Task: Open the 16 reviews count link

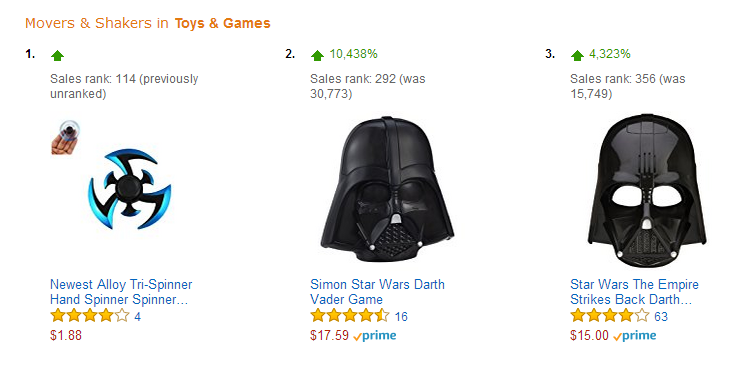Action: pyautogui.click(x=401, y=317)
